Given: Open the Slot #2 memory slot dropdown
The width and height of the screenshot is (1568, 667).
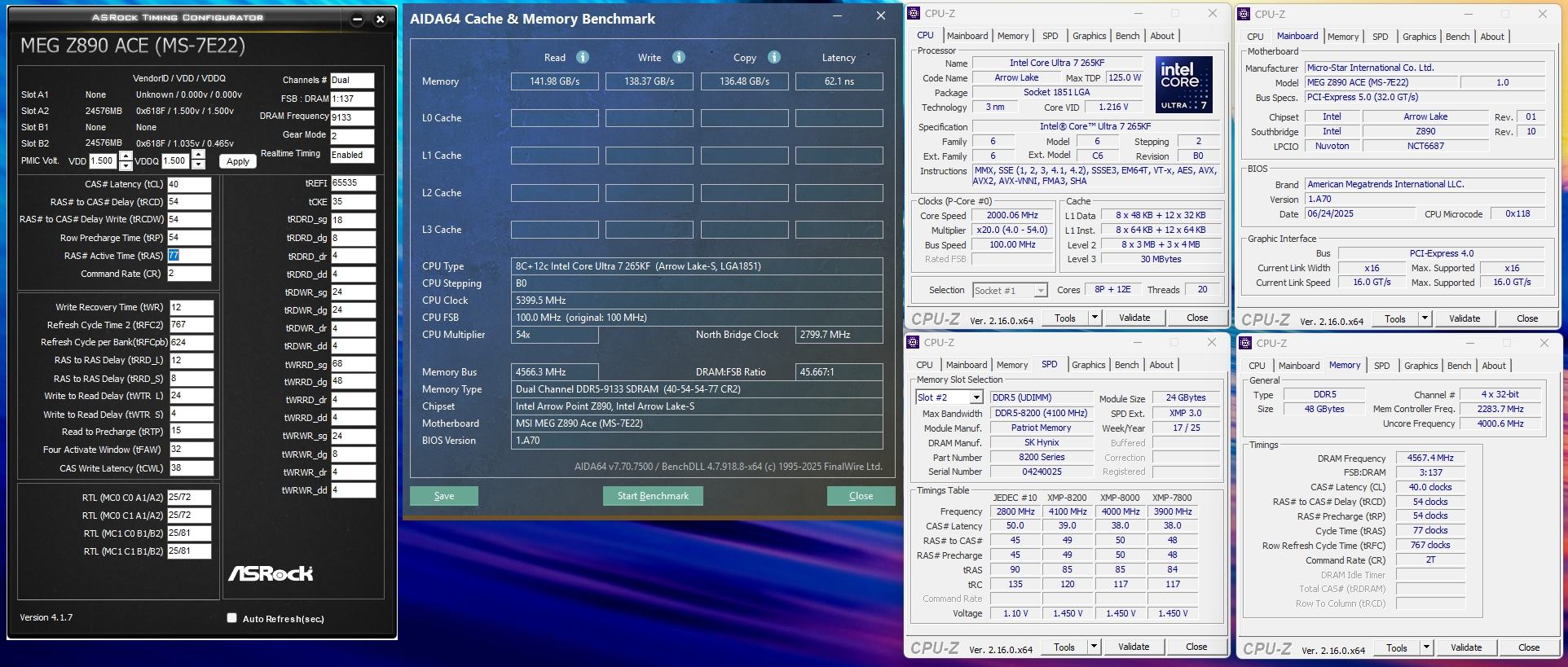Looking at the screenshot, I should pyautogui.click(x=976, y=397).
